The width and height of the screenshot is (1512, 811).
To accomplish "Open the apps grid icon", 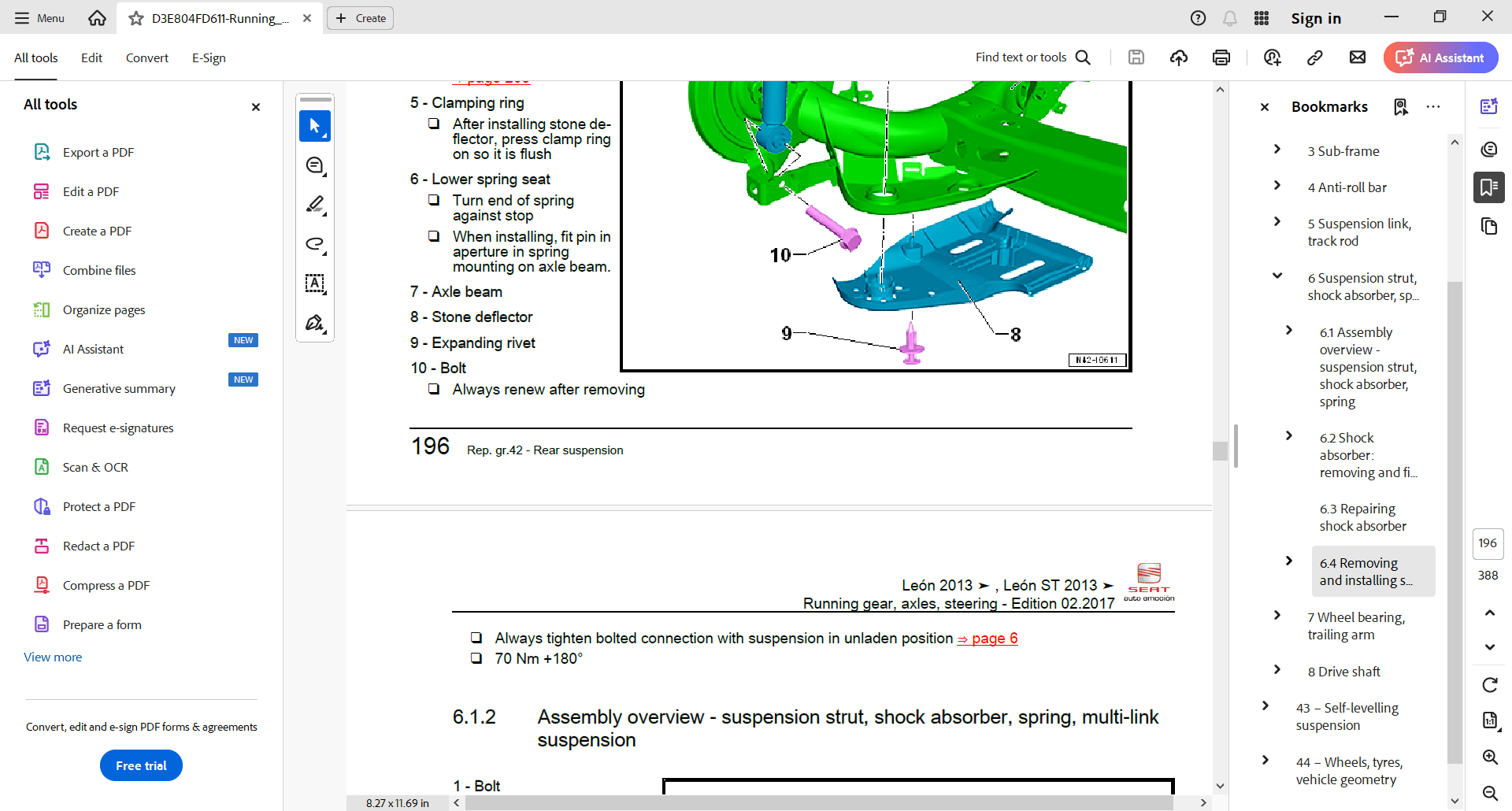I will coord(1262,18).
